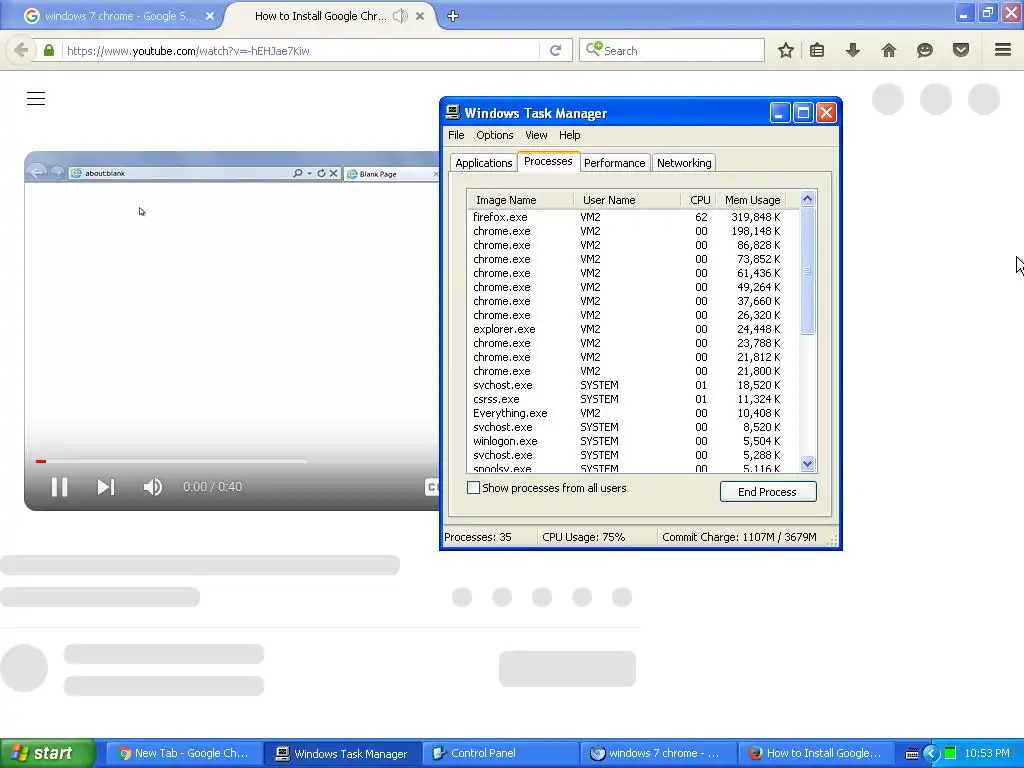
Task: Select chrome.exe using 198,148 K
Action: [x=632, y=231]
